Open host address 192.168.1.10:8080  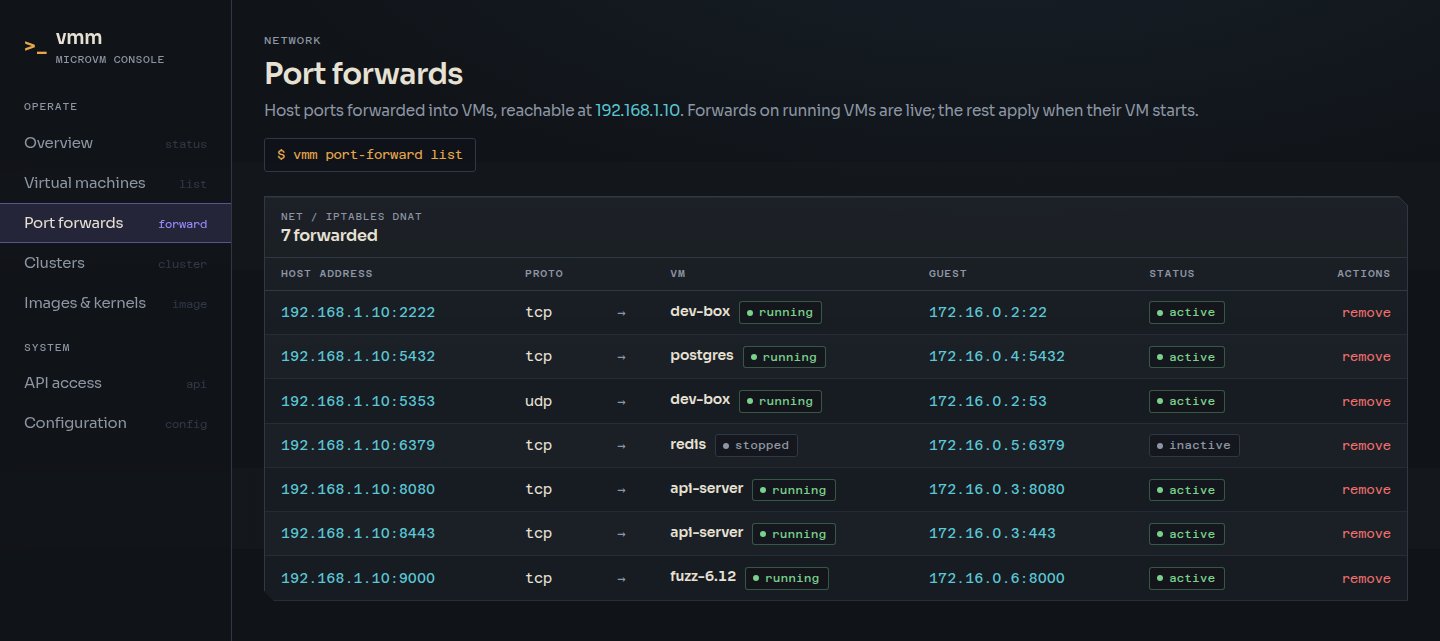pos(358,490)
